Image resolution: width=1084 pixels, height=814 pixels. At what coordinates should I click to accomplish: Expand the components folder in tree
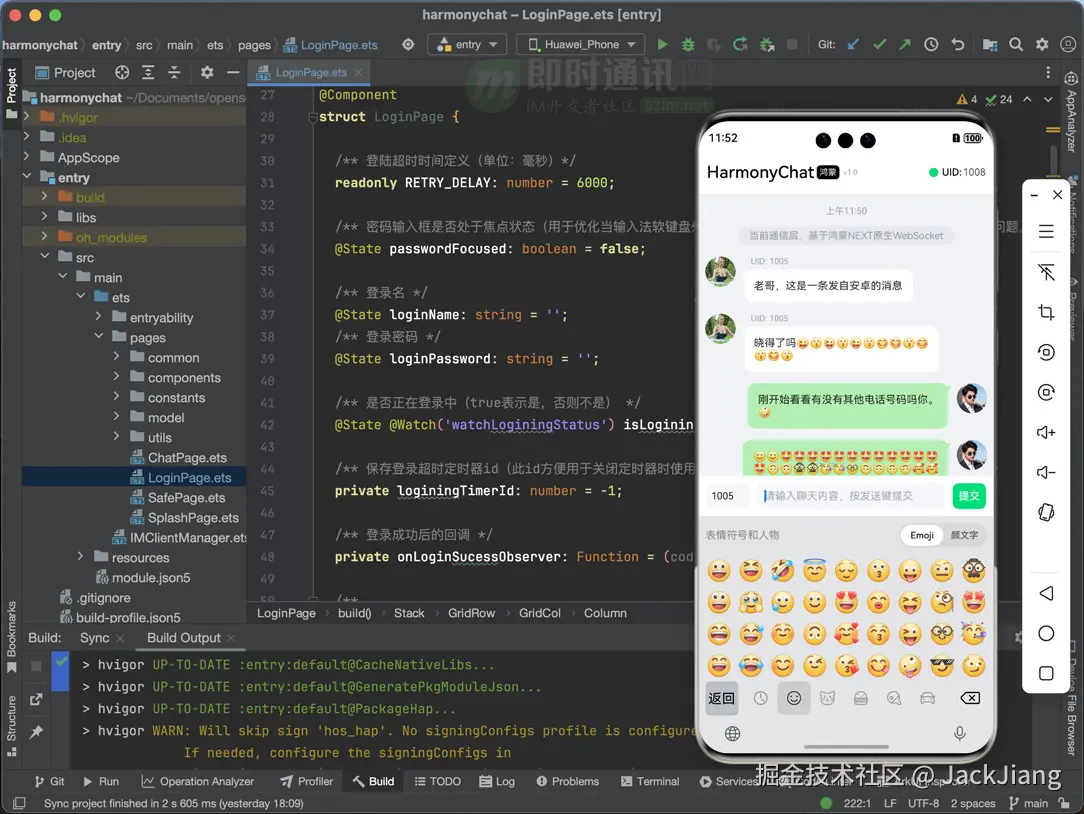pos(117,378)
